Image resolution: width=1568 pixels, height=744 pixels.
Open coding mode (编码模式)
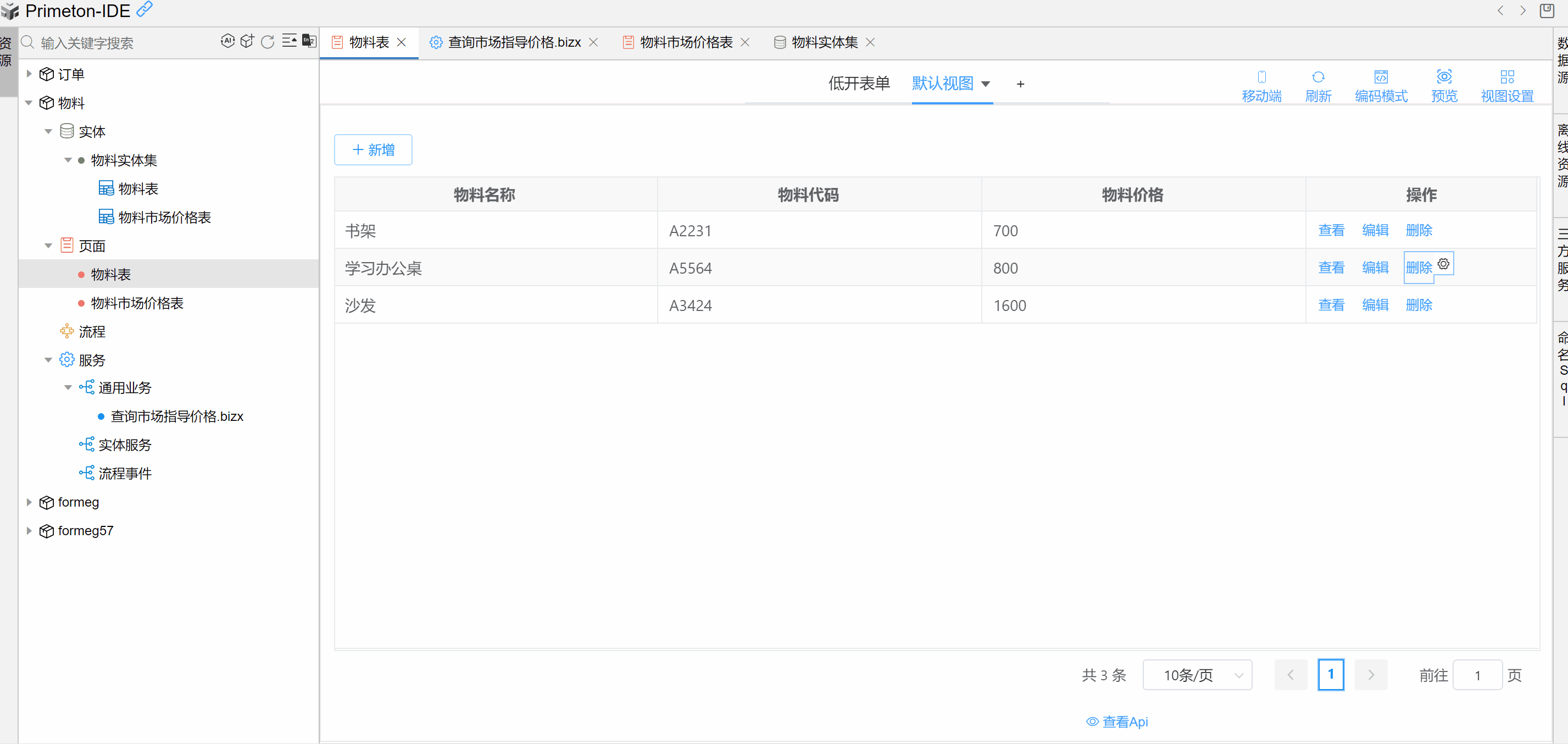(x=1381, y=86)
